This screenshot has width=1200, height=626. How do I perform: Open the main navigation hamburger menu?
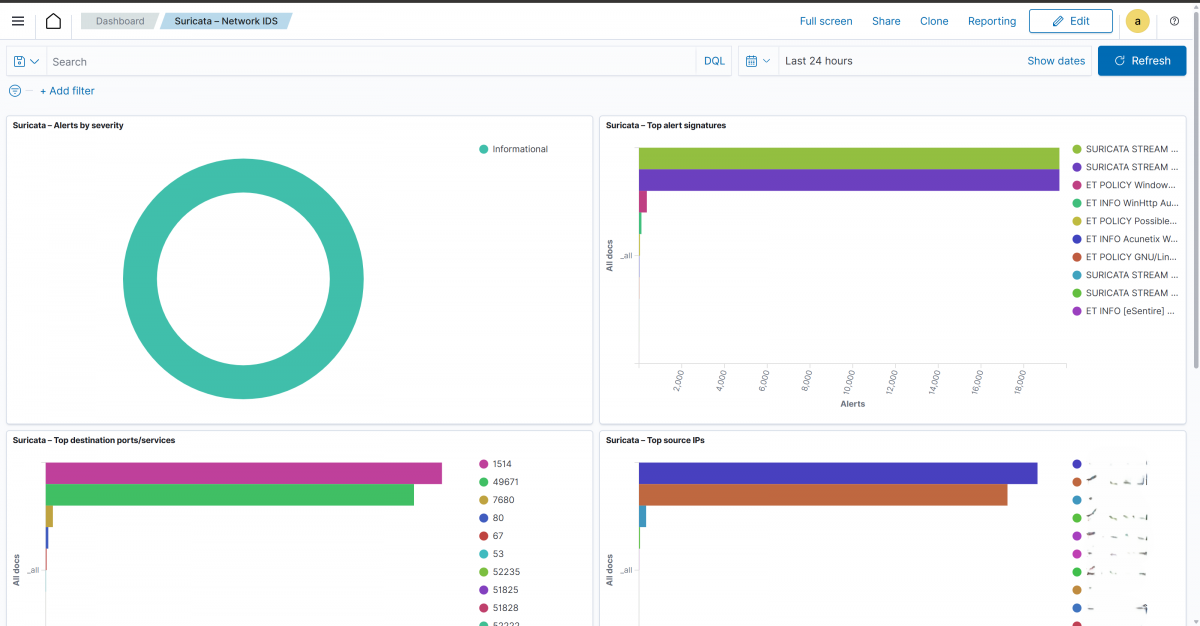click(18, 20)
